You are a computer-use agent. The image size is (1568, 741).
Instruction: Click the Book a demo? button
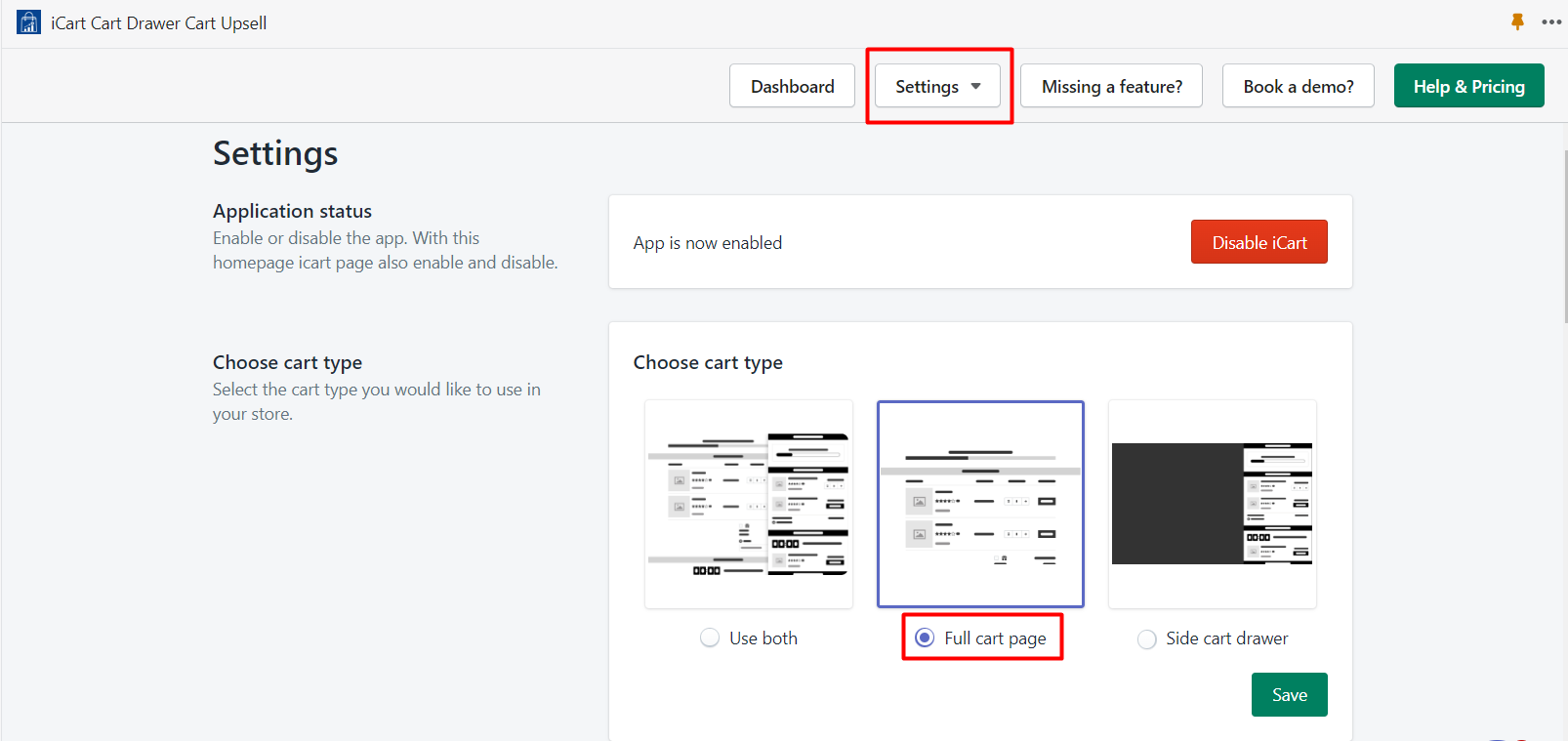tap(1298, 86)
